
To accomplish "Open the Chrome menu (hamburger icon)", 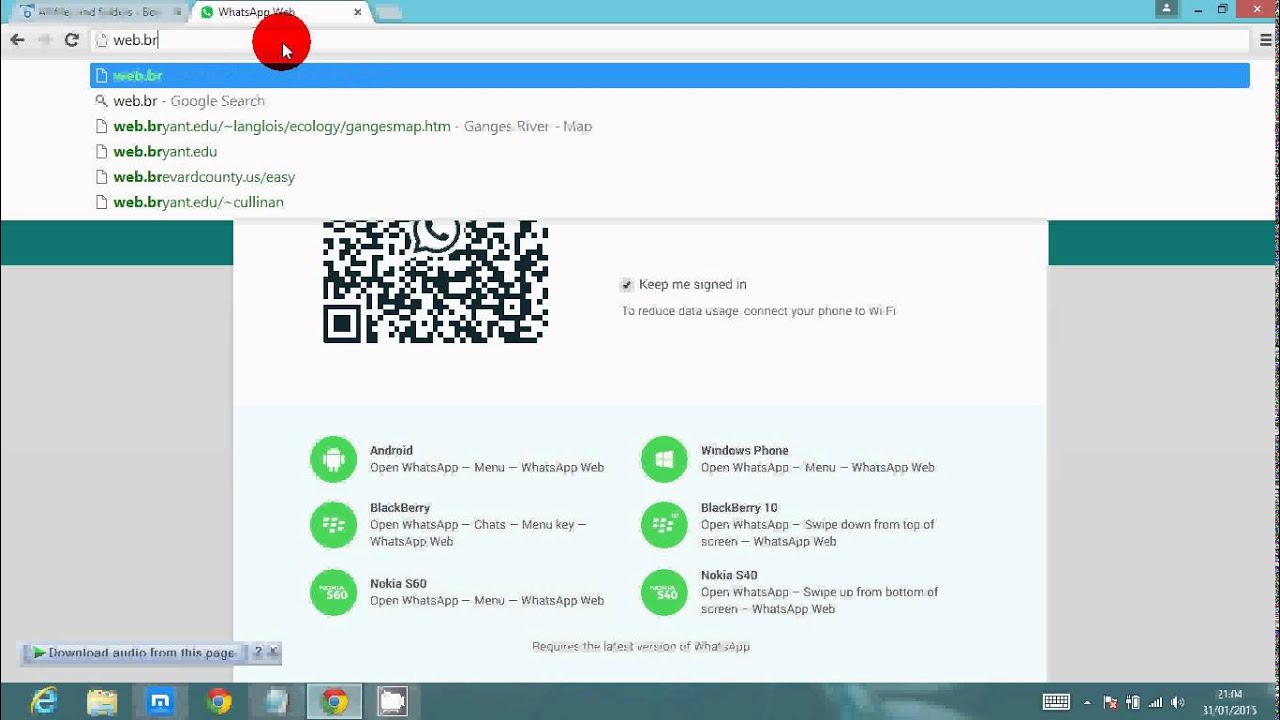I will tap(1266, 40).
